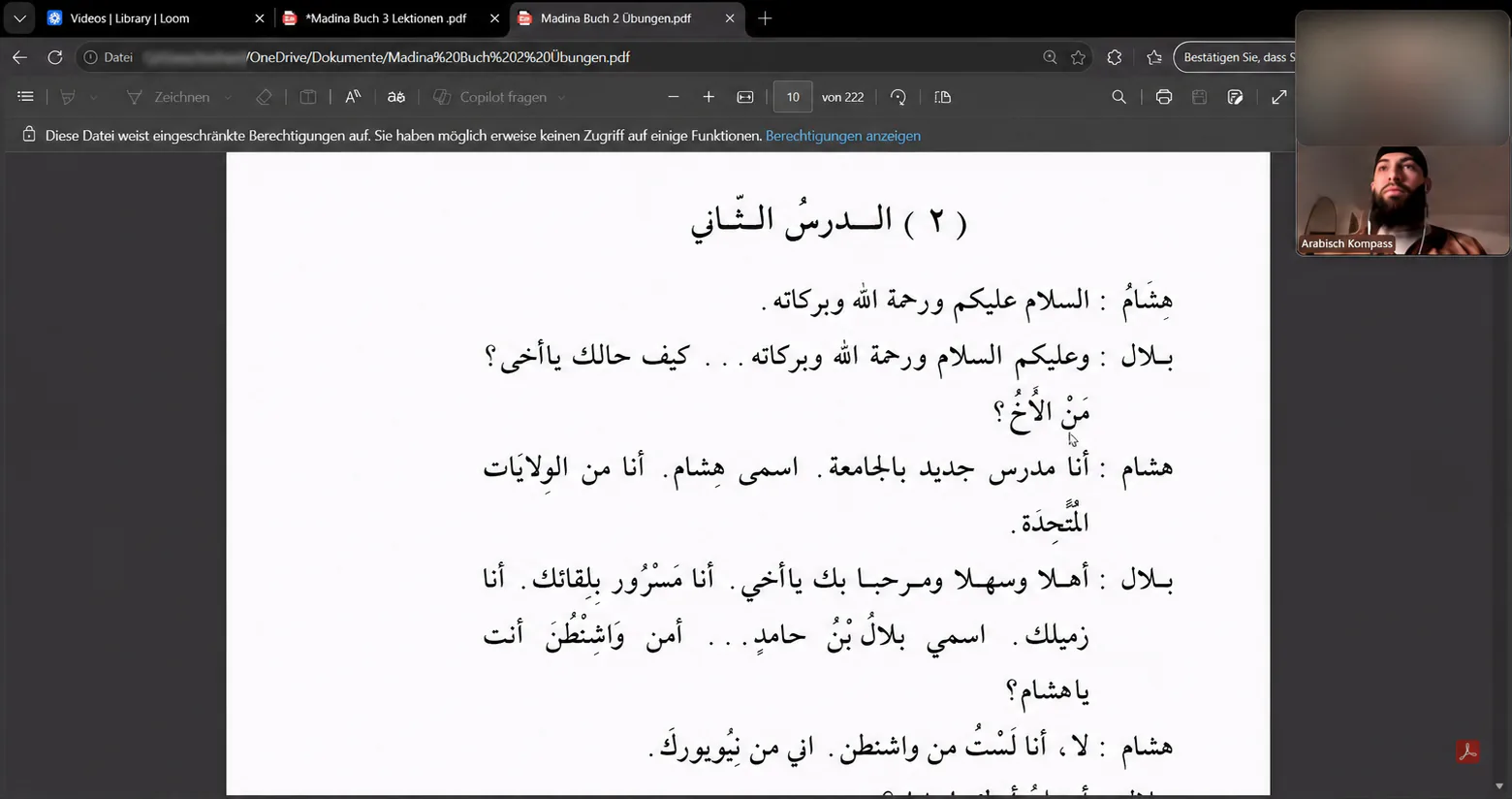The height and width of the screenshot is (799, 1512).
Task: Enter full screen with the expand icon
Action: click(x=1279, y=97)
